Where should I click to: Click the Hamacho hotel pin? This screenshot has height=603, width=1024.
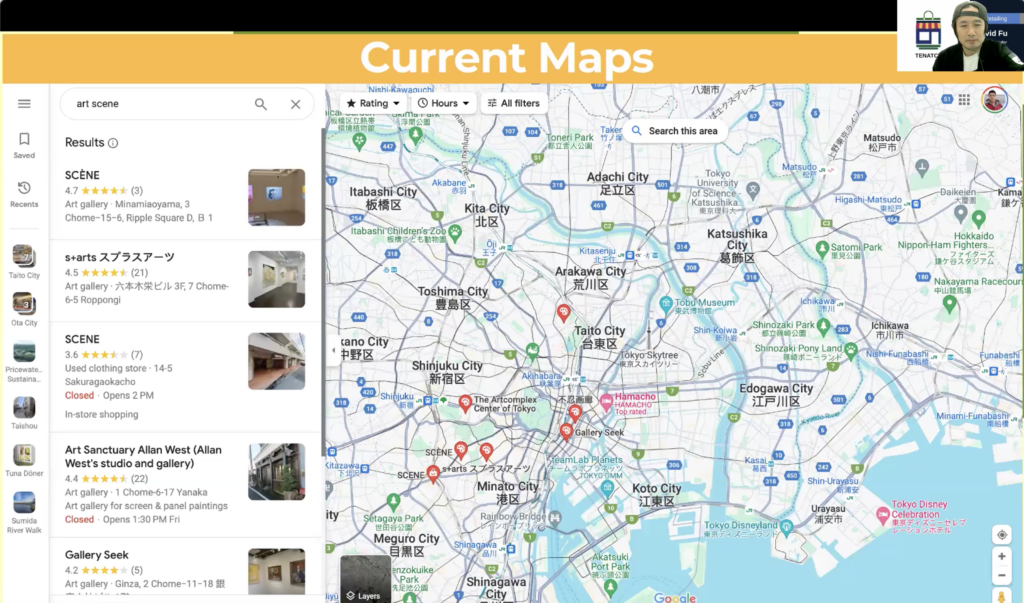606,403
